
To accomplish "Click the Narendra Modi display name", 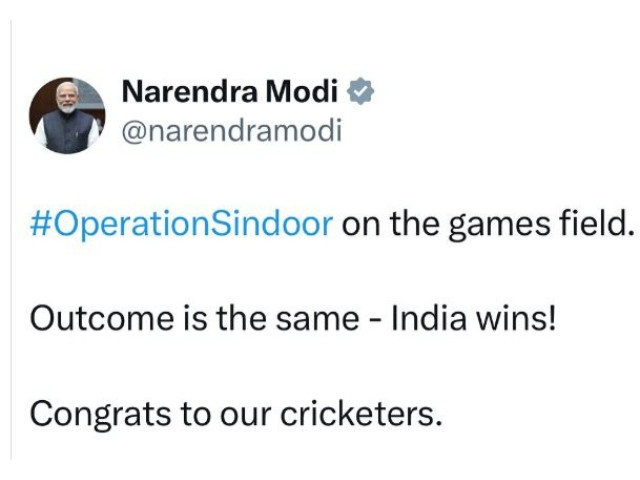I will pyautogui.click(x=230, y=91).
